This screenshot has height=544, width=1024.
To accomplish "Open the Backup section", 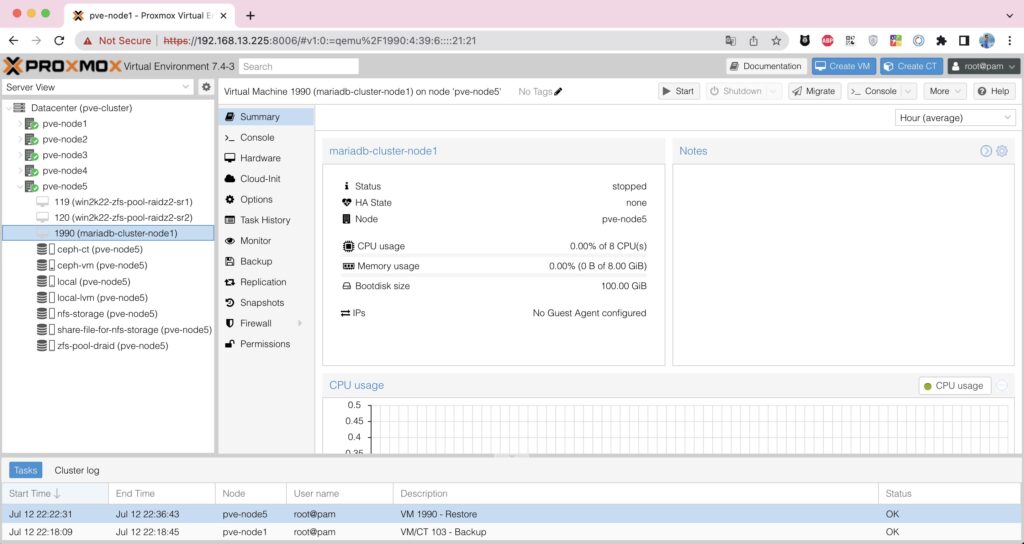I will click(266, 261).
